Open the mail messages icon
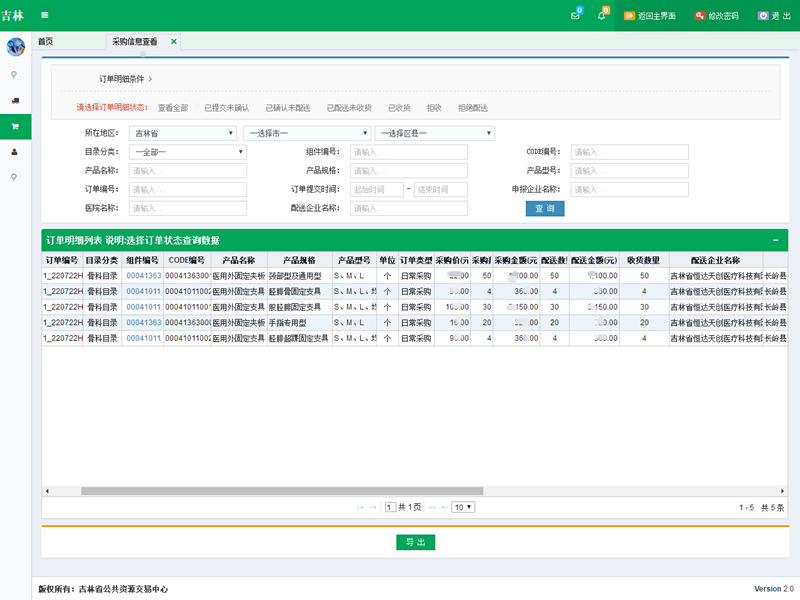This screenshot has height=600, width=800. (x=575, y=16)
